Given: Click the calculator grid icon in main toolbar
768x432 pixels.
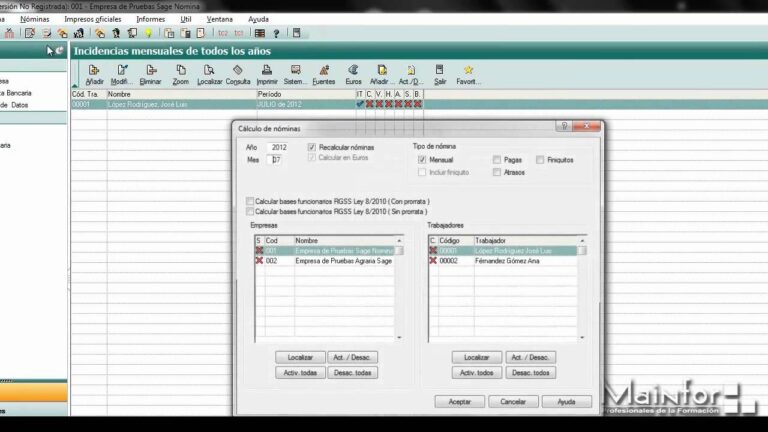Looking at the screenshot, I should (260, 33).
